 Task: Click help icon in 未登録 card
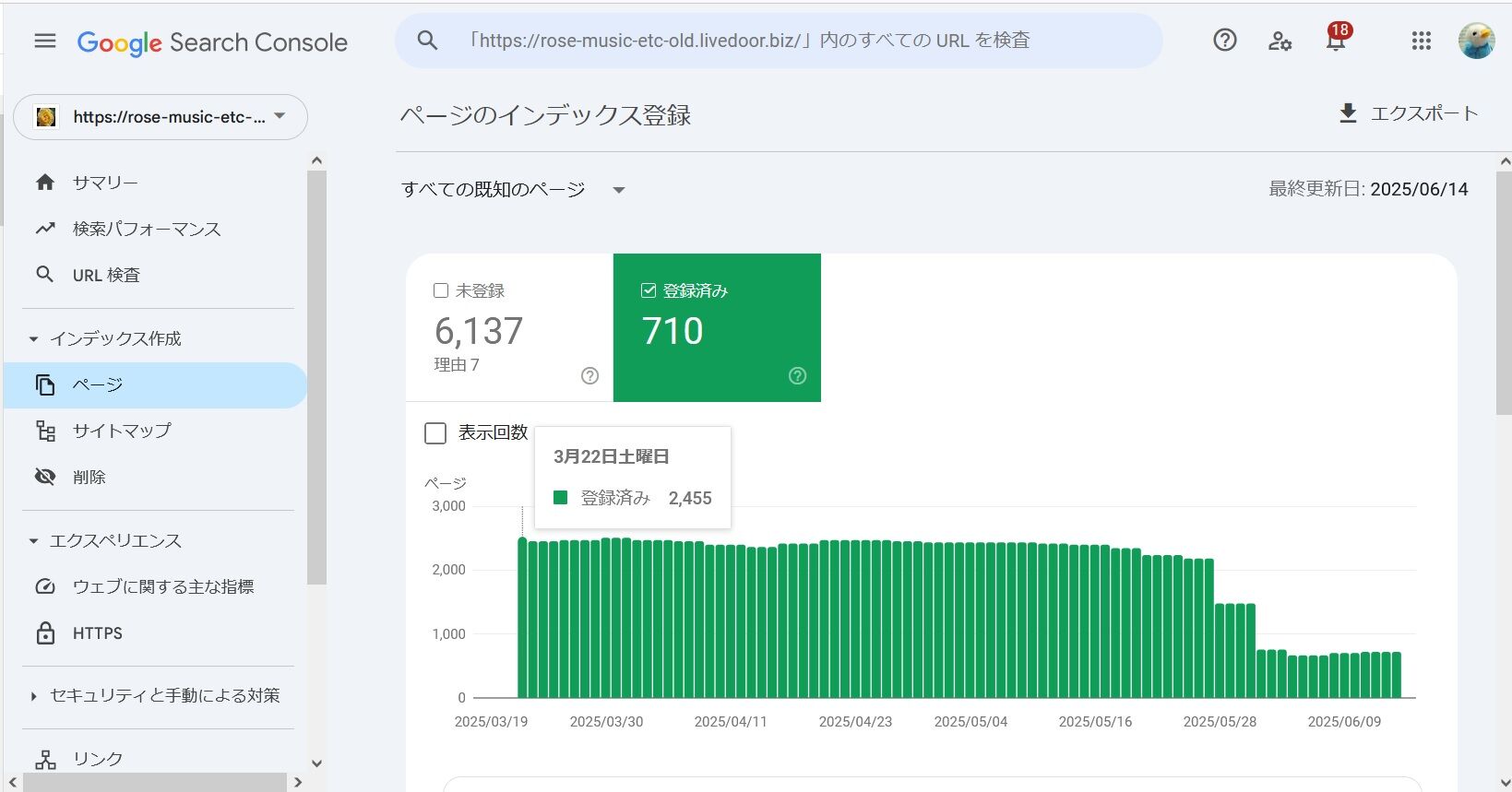coord(590,375)
